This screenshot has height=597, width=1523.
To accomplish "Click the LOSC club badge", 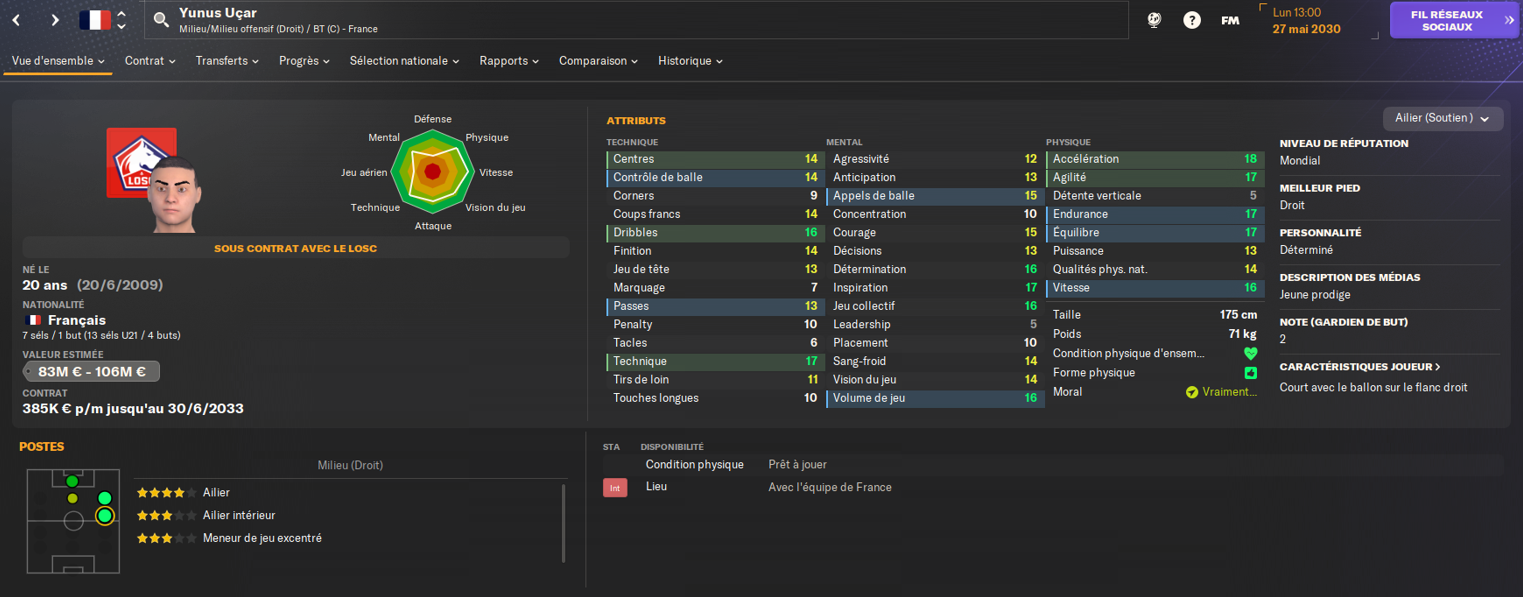I will point(141,162).
